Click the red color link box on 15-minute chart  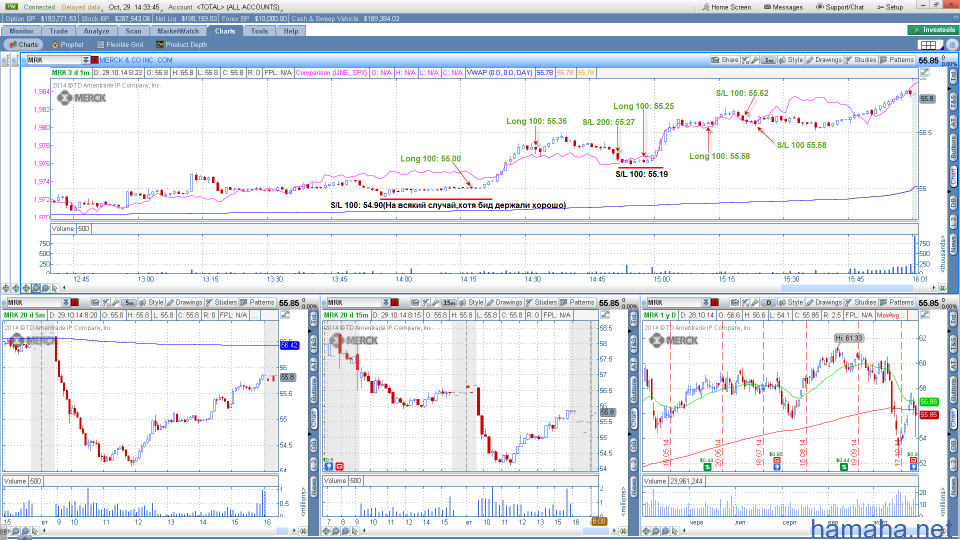click(395, 302)
